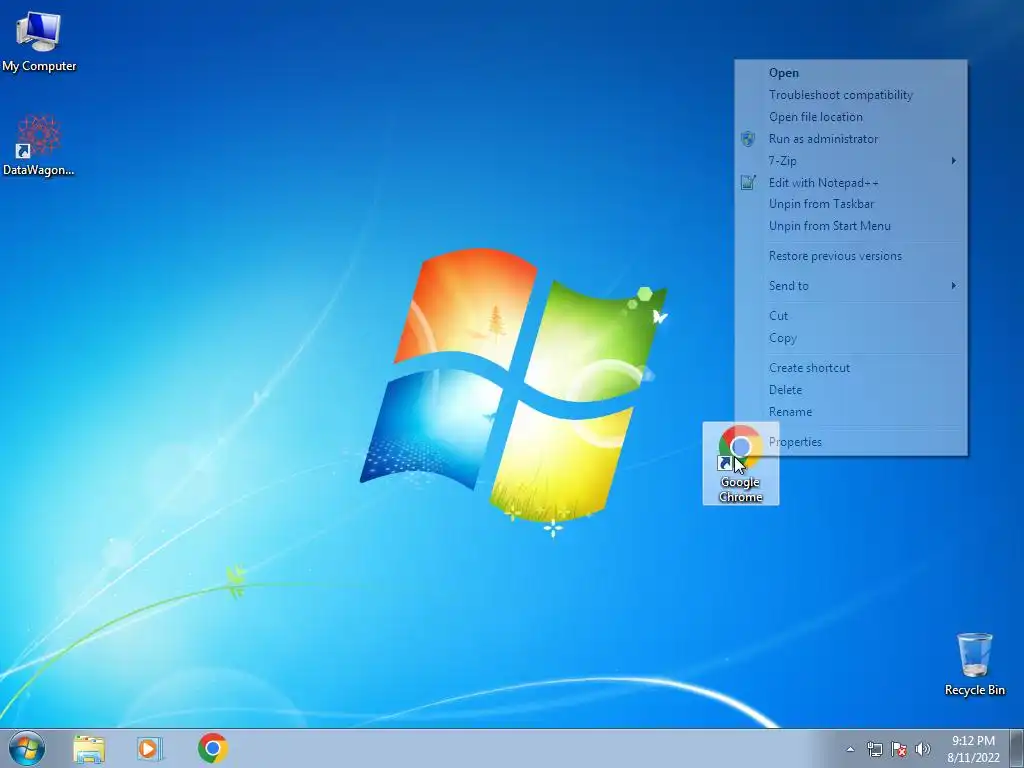Open the Windows Start button
The height and width of the screenshot is (768, 1024).
coord(27,748)
